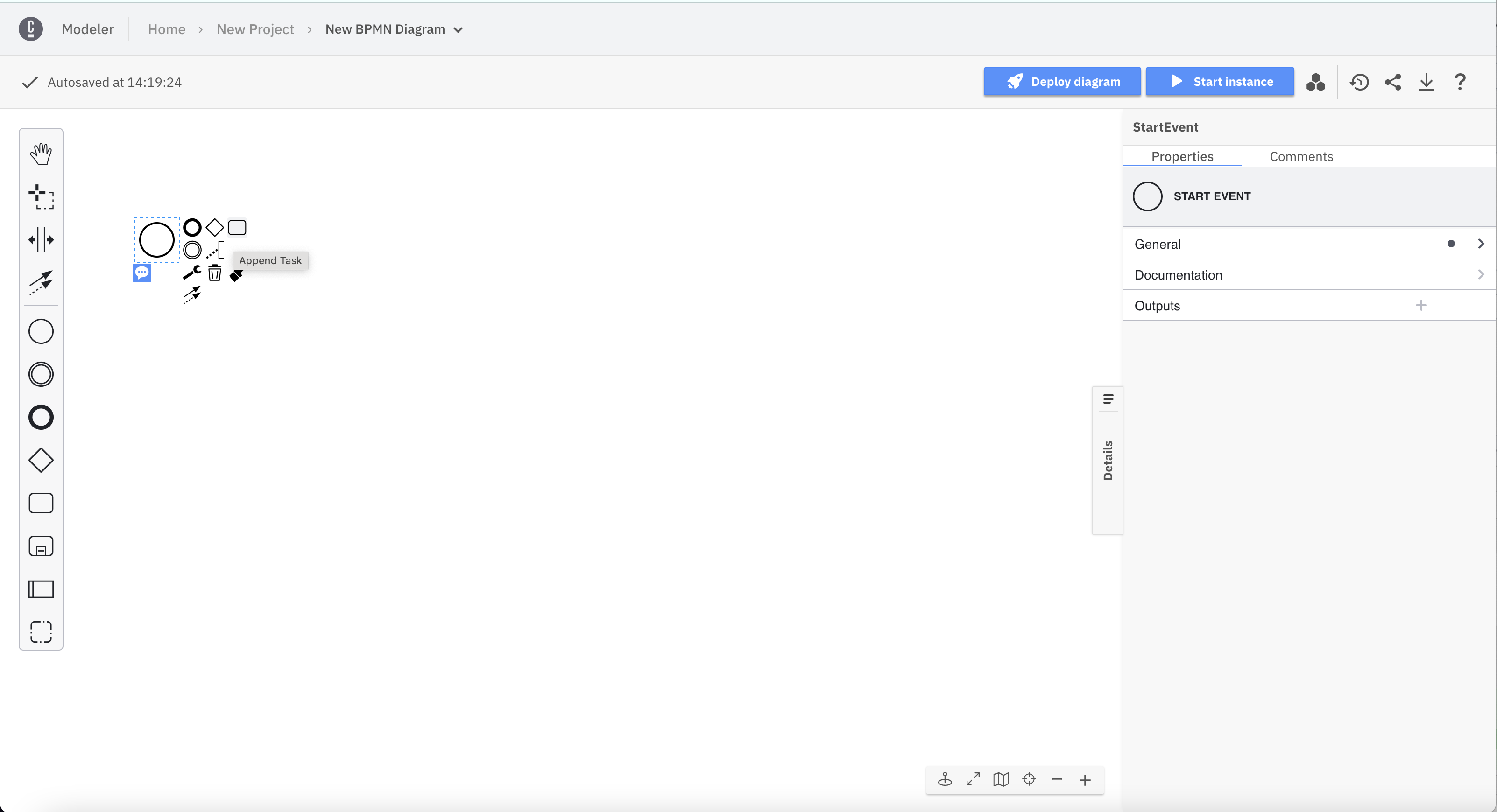This screenshot has height=812, width=1497.
Task: Download the diagram via download icon
Action: 1426,82
